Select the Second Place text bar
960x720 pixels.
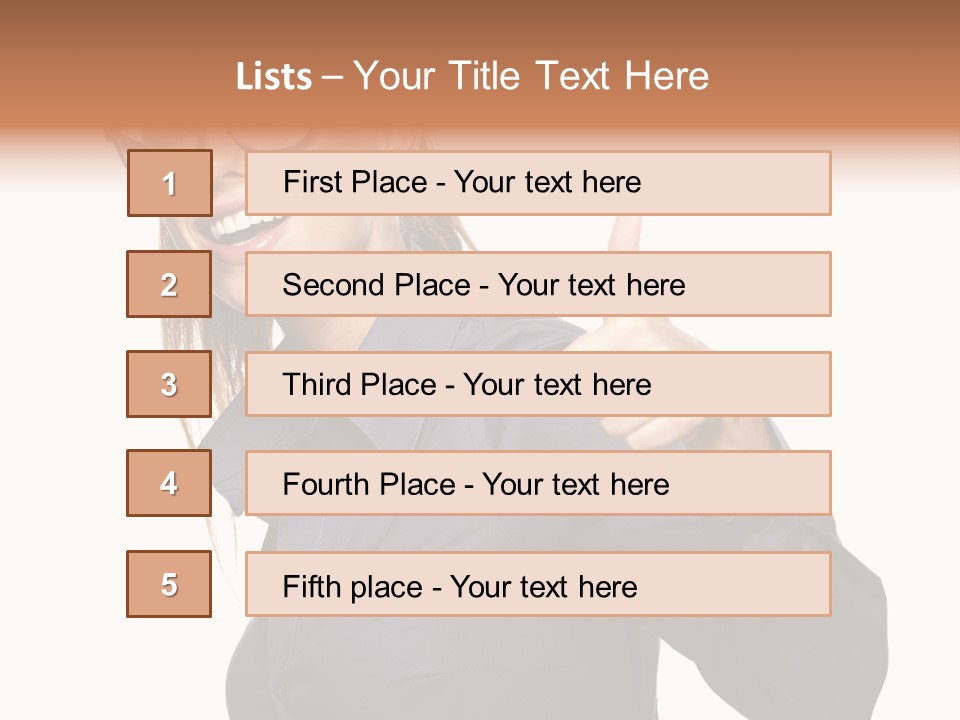[x=538, y=284]
